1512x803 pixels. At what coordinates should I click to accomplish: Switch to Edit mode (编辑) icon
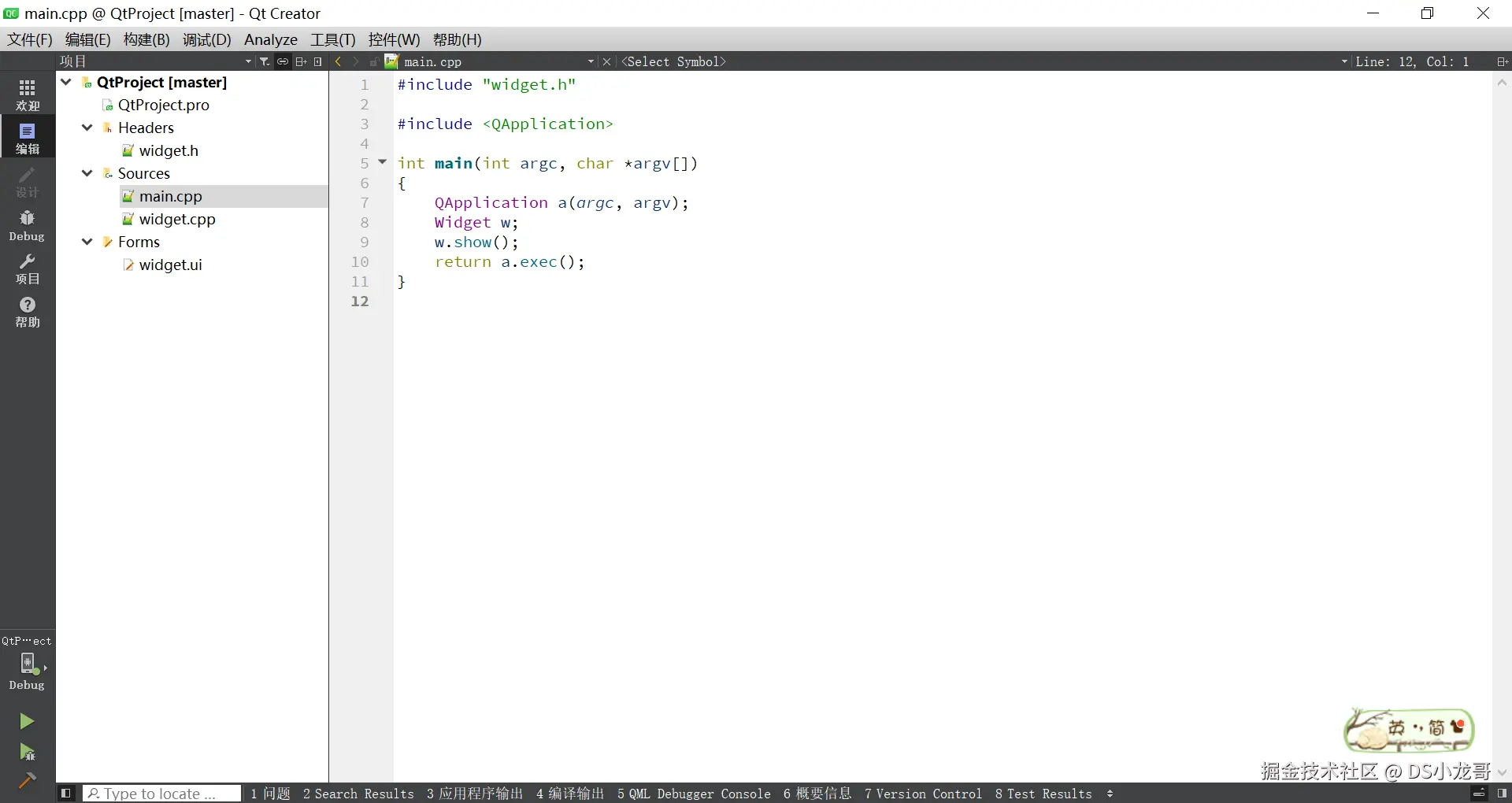pos(28,138)
